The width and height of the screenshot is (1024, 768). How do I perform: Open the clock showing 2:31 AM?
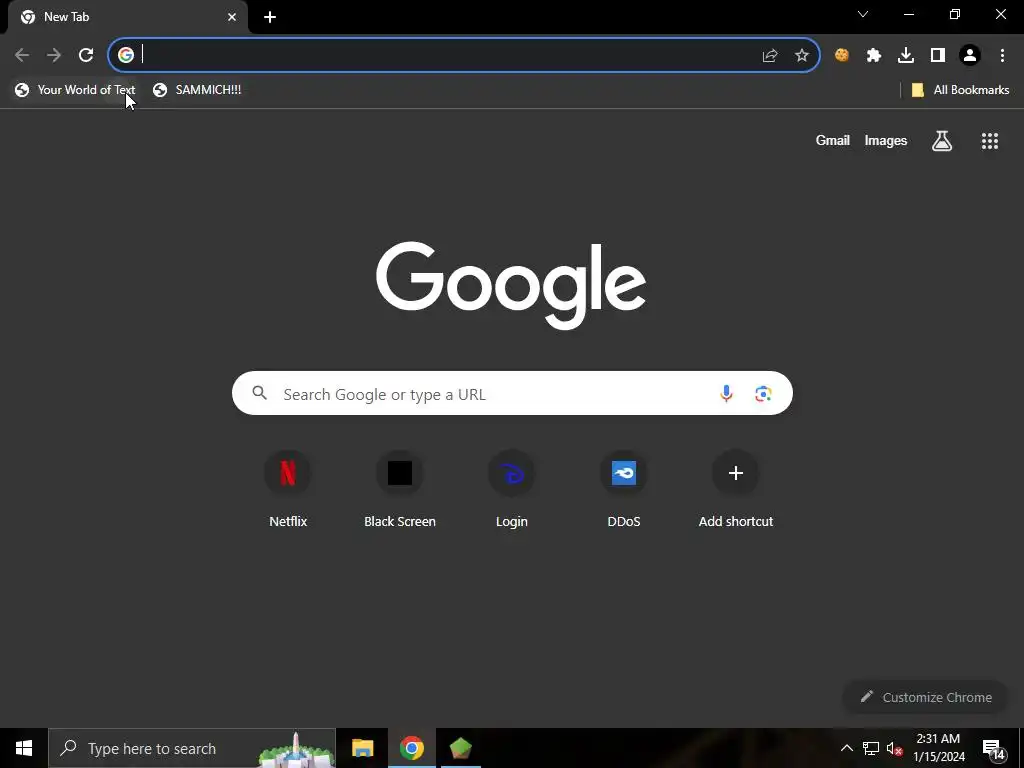click(x=938, y=748)
